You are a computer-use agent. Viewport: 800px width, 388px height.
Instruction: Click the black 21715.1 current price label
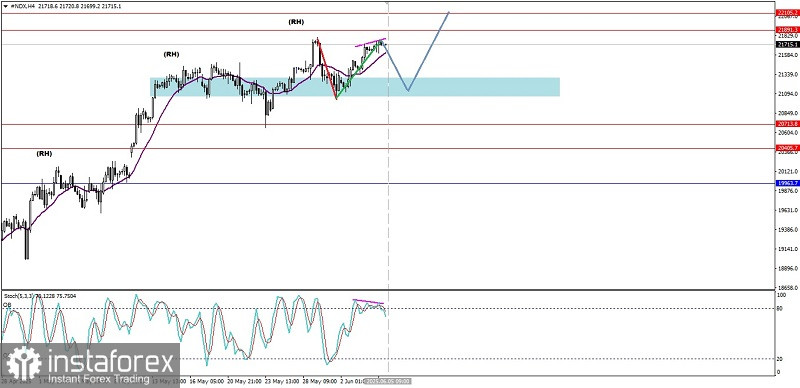[x=787, y=44]
